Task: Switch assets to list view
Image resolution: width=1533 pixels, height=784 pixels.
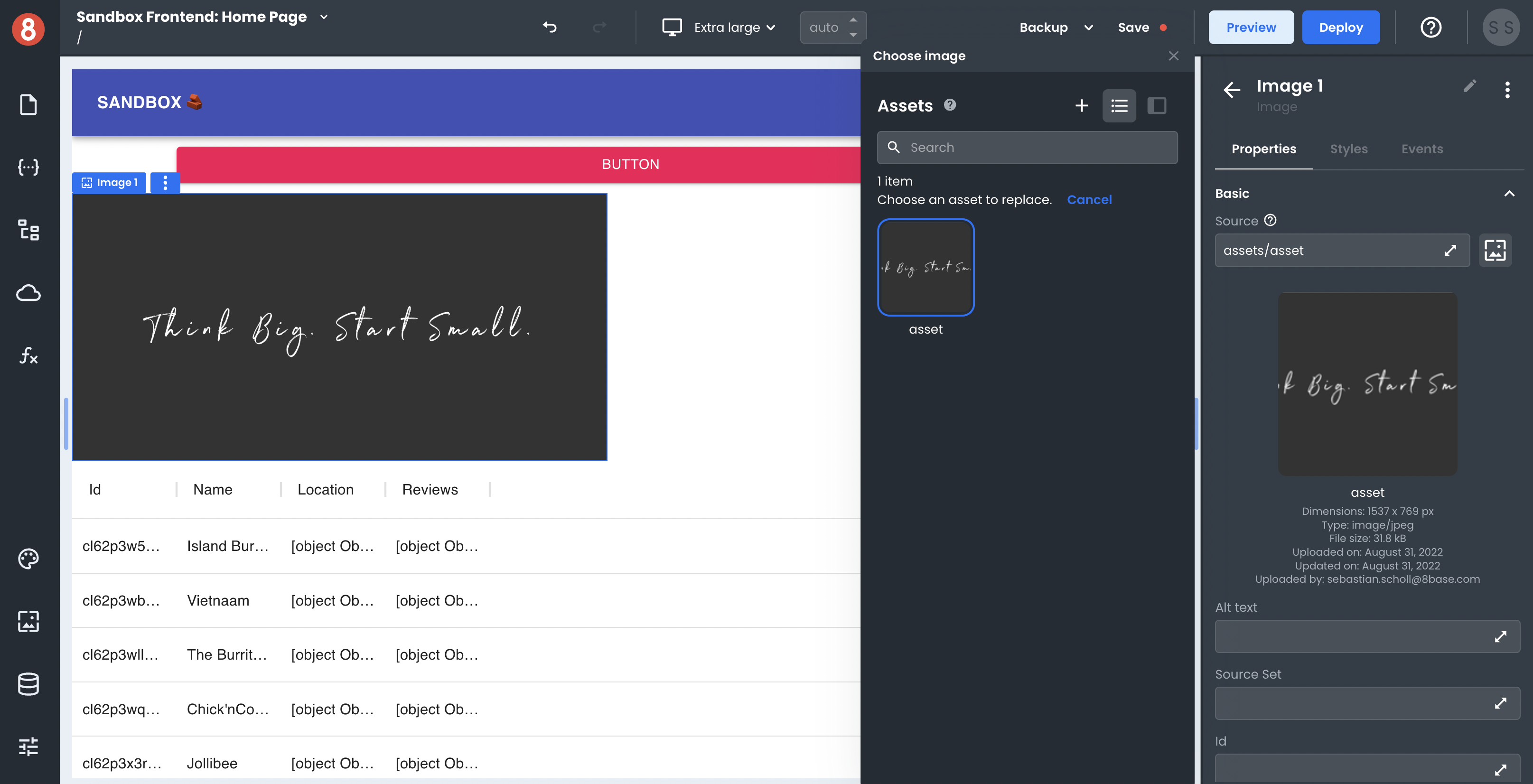Action: tap(1119, 106)
